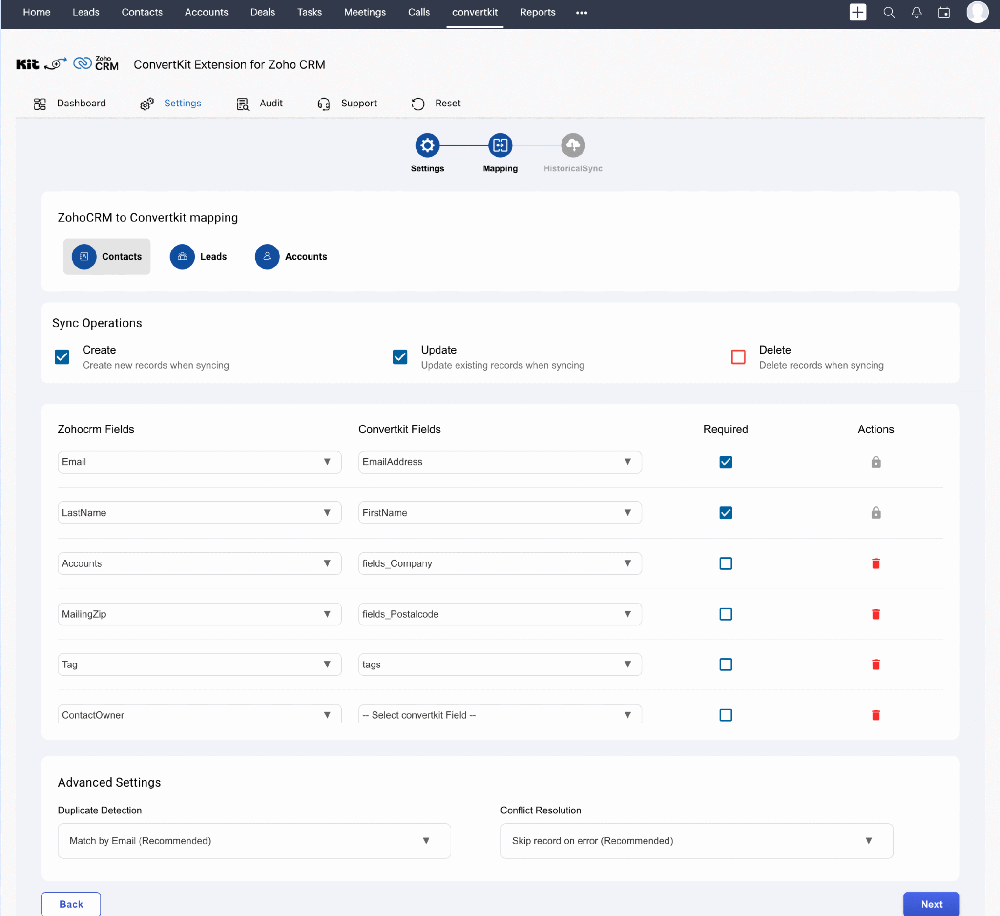Click the Settings gears icon

pos(147,104)
